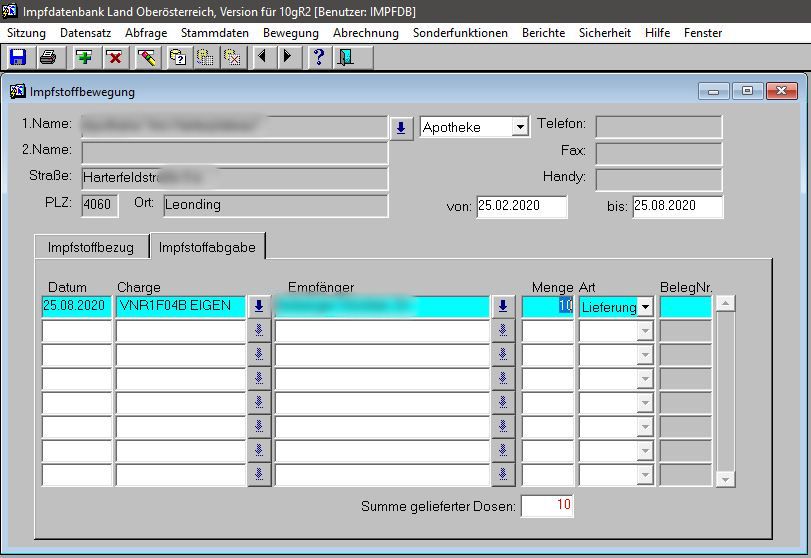Open help via blue question mark icon
The image size is (811, 558).
click(x=319, y=57)
